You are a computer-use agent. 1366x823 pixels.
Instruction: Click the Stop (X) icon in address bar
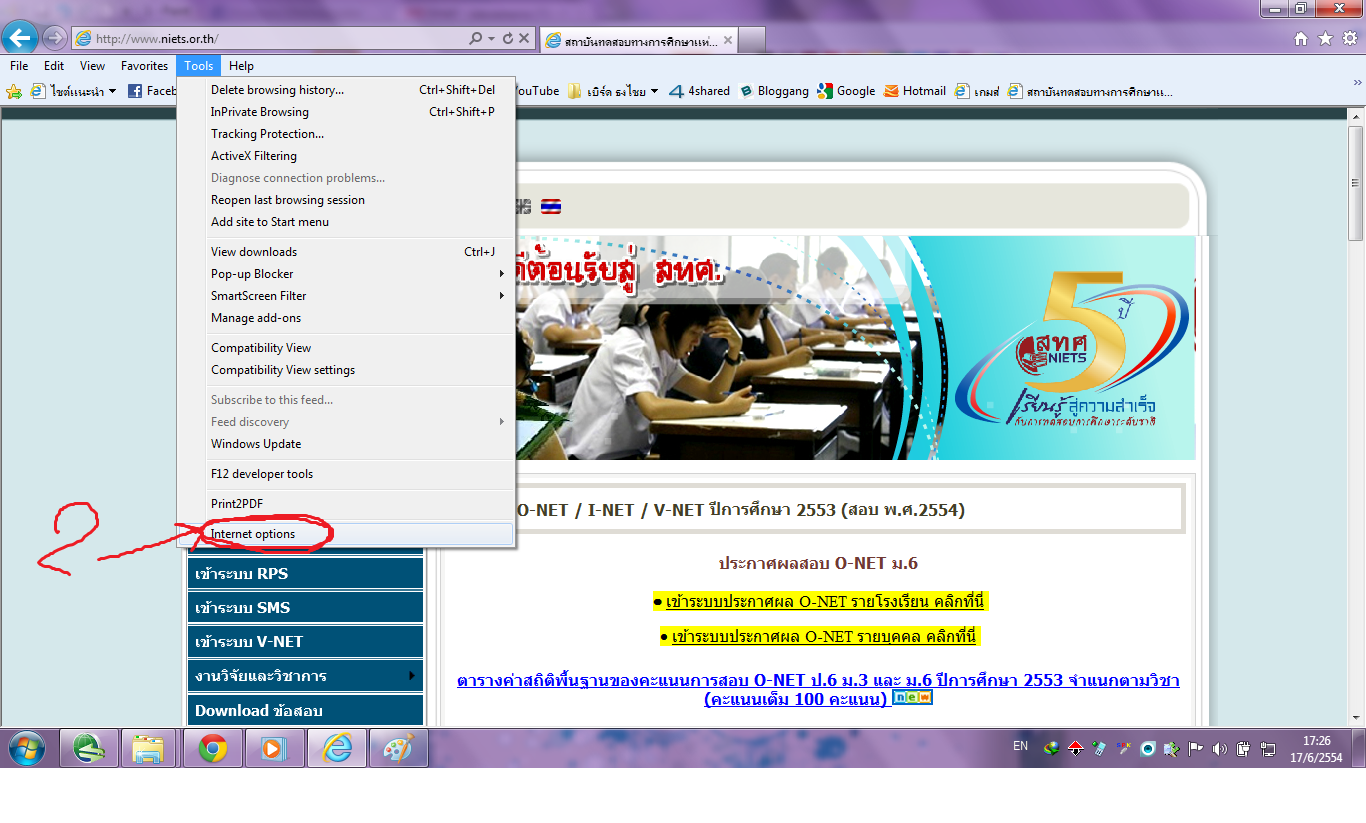click(x=524, y=39)
